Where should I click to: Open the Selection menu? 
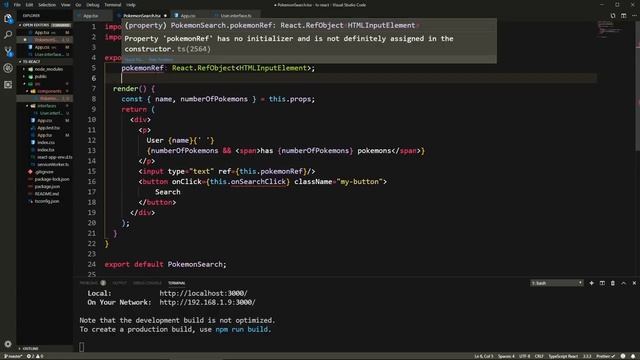click(x=47, y=5)
